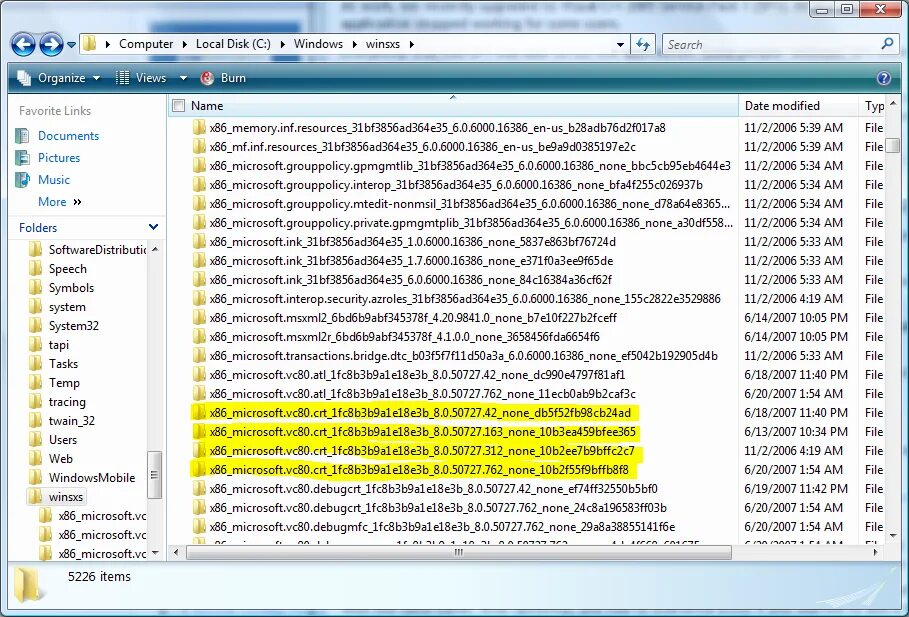Open the Views dropdown arrow

point(183,78)
